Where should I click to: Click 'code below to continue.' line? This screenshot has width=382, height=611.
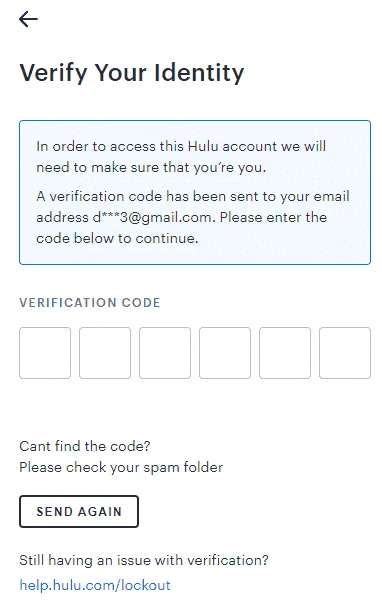click(x=117, y=238)
